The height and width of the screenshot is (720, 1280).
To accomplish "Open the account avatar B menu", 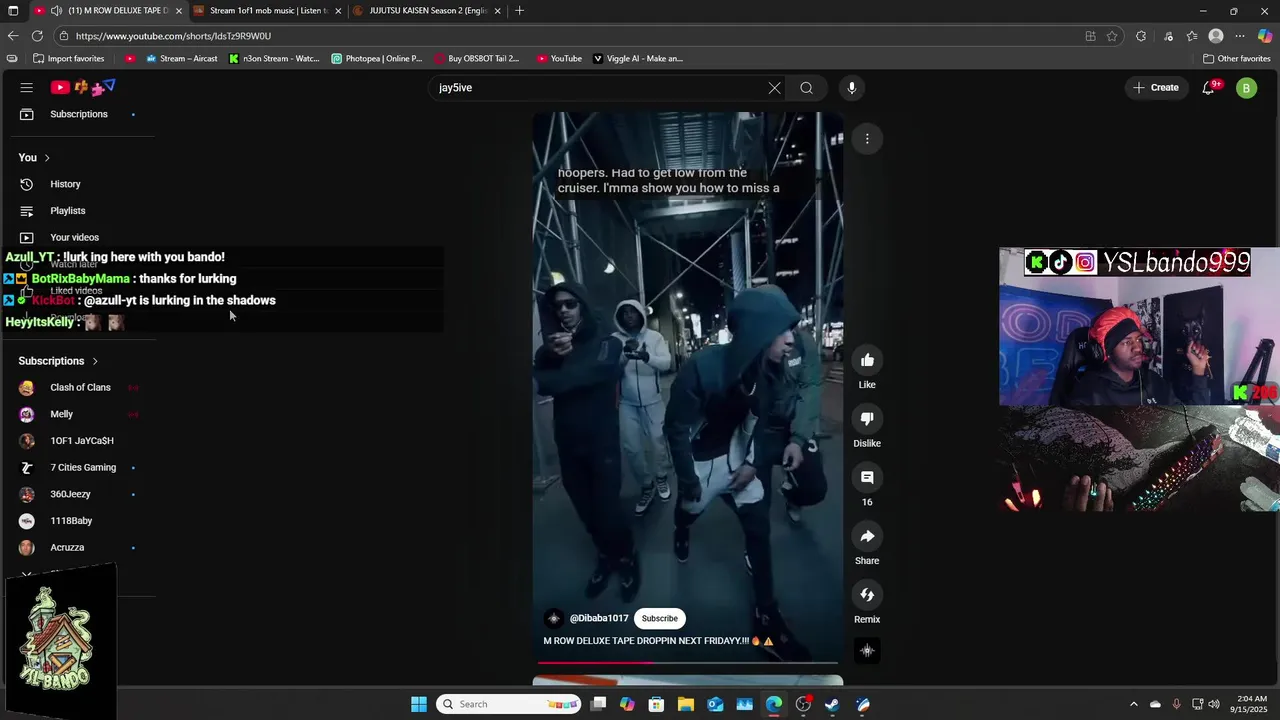I will pyautogui.click(x=1246, y=88).
